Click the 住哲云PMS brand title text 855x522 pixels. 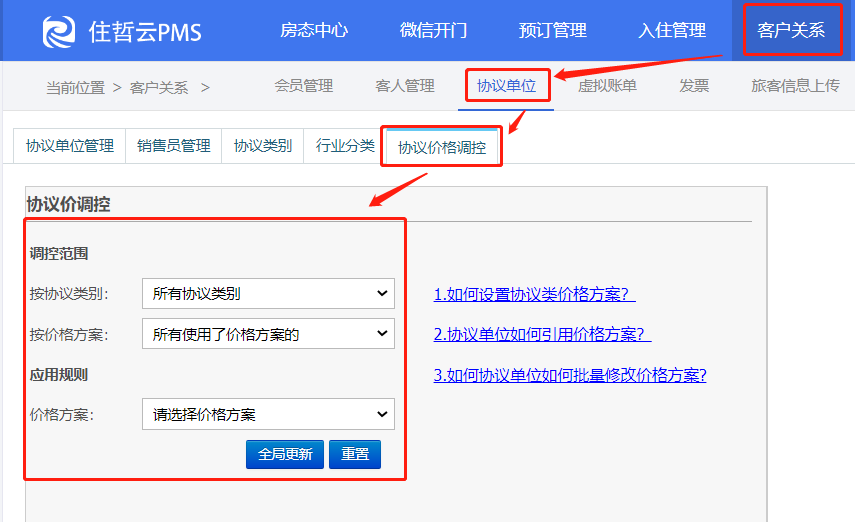145,32
